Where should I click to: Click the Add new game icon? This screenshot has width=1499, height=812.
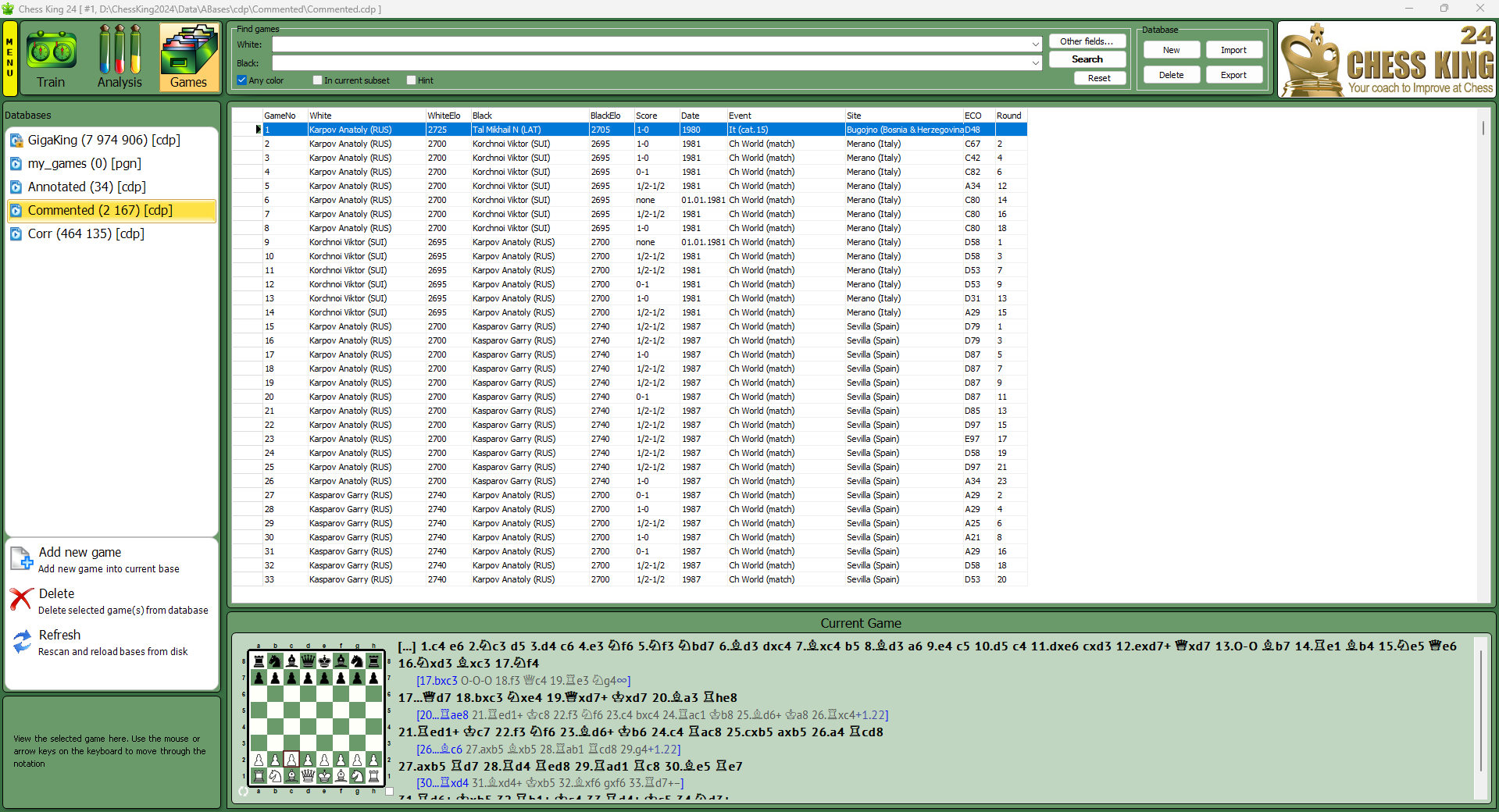(21, 559)
